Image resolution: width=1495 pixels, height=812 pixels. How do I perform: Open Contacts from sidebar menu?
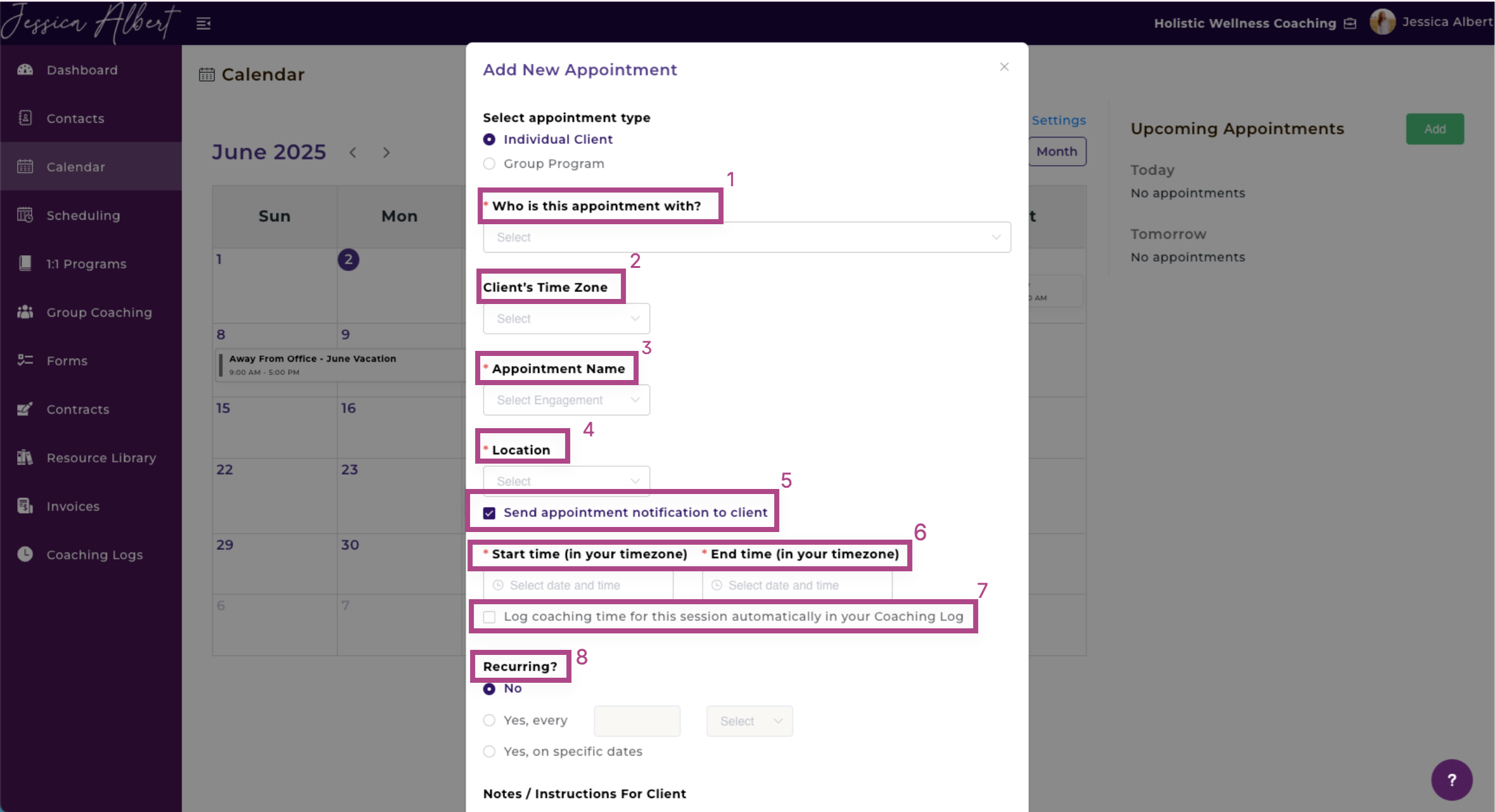click(x=91, y=118)
